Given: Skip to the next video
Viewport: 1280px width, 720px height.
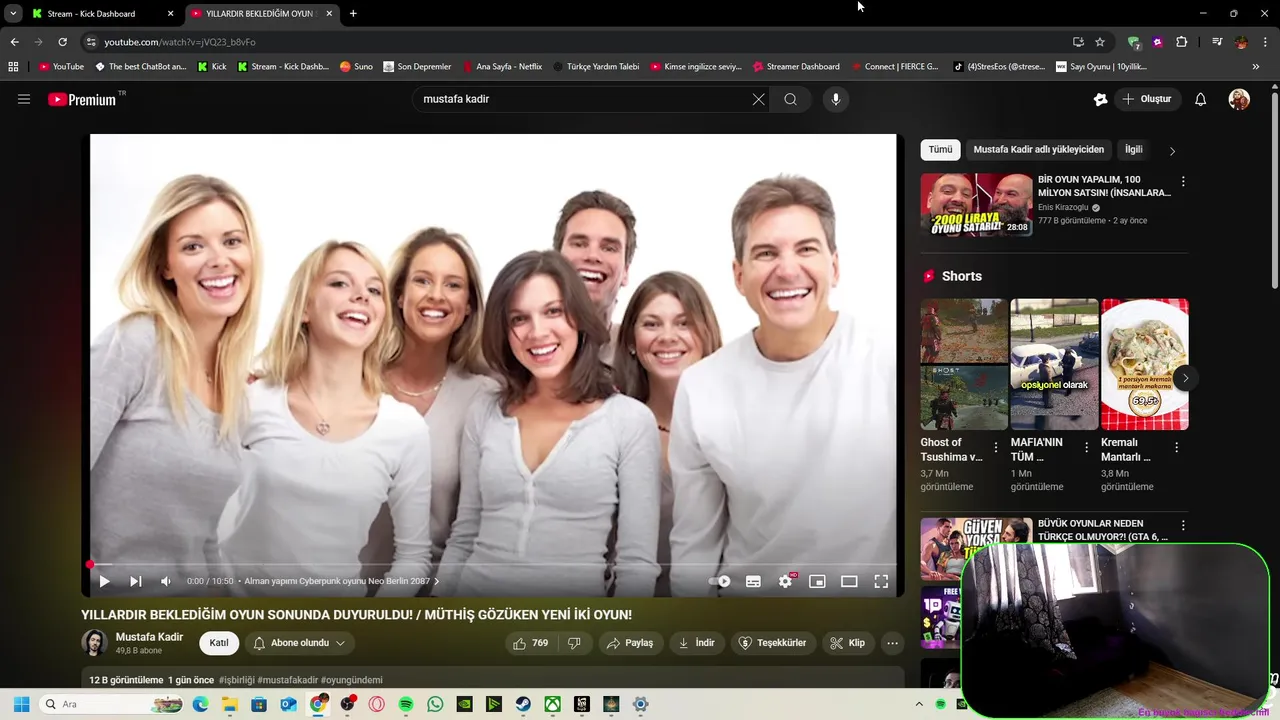Looking at the screenshot, I should (136, 581).
